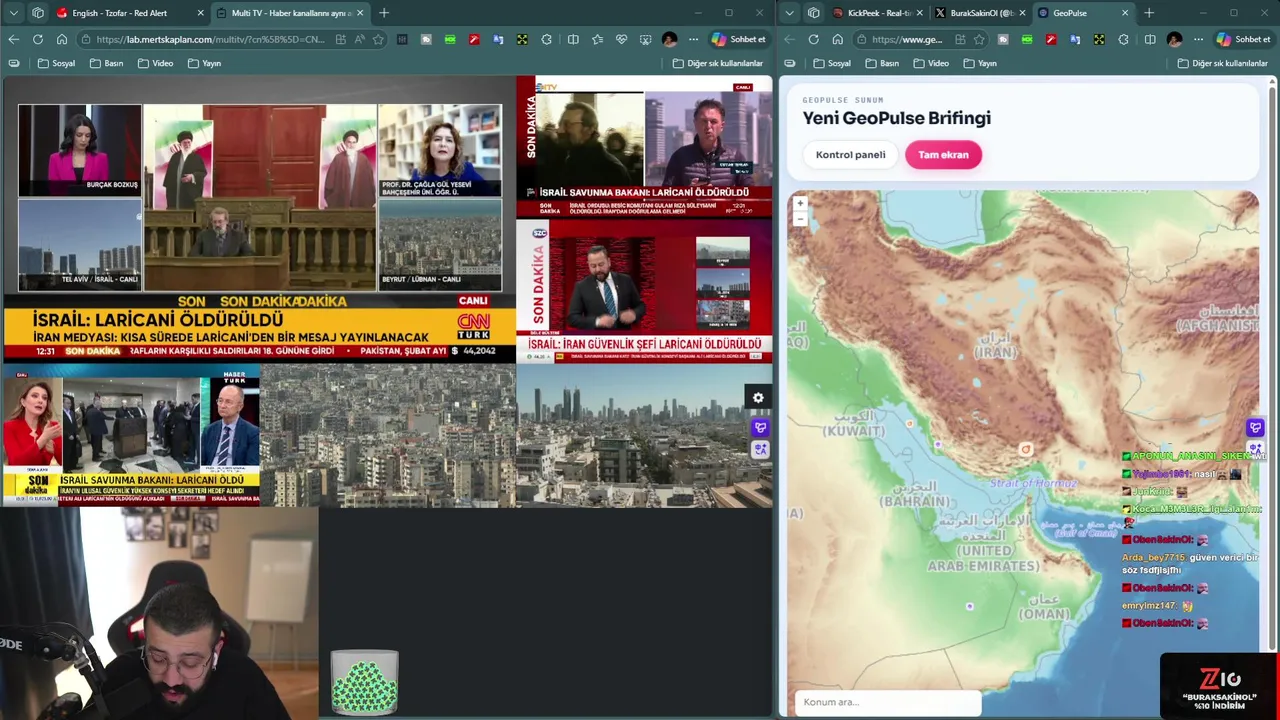The image size is (1280, 720).
Task: Click right window address bar URL
Action: pos(907,39)
